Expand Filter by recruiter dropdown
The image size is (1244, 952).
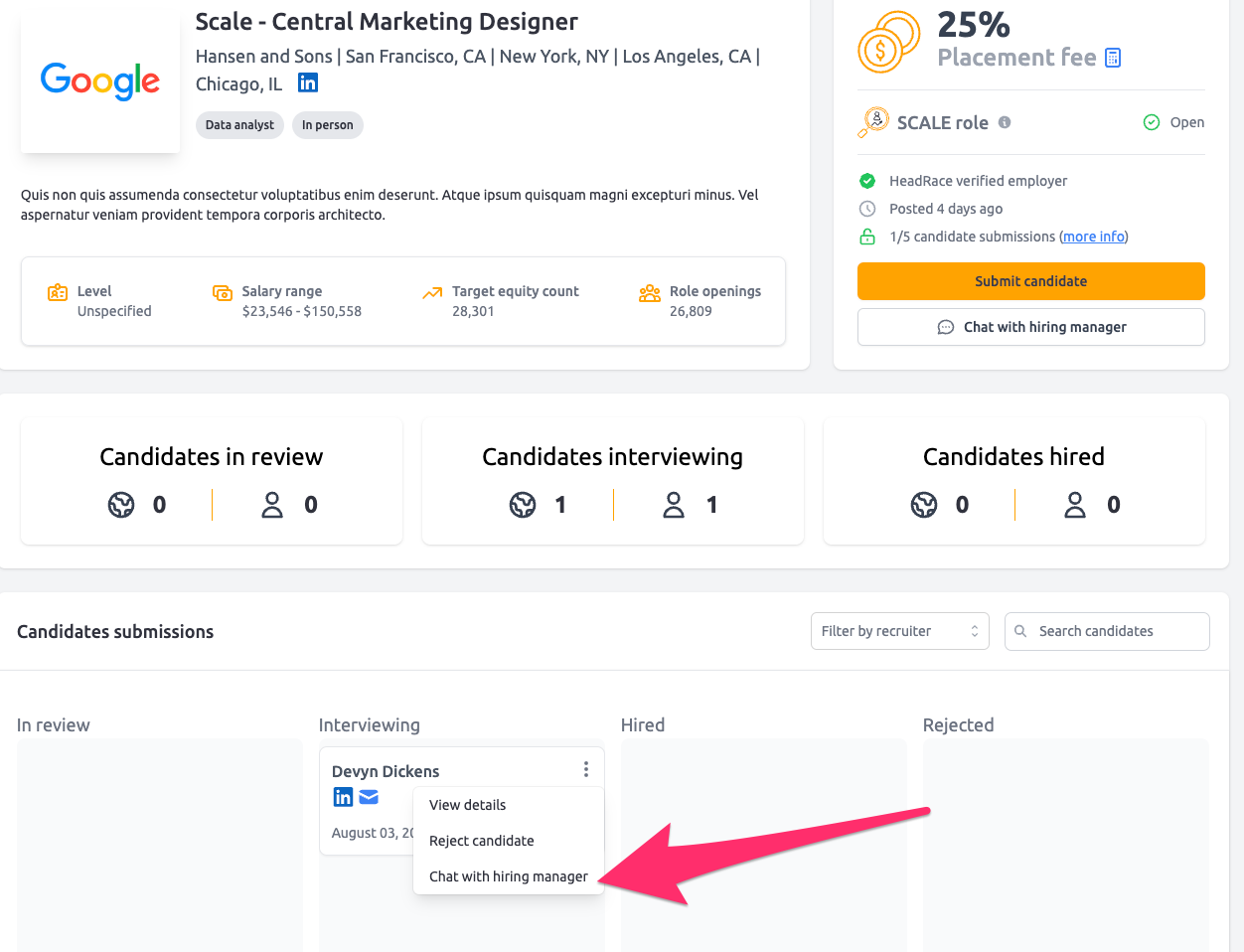click(899, 631)
